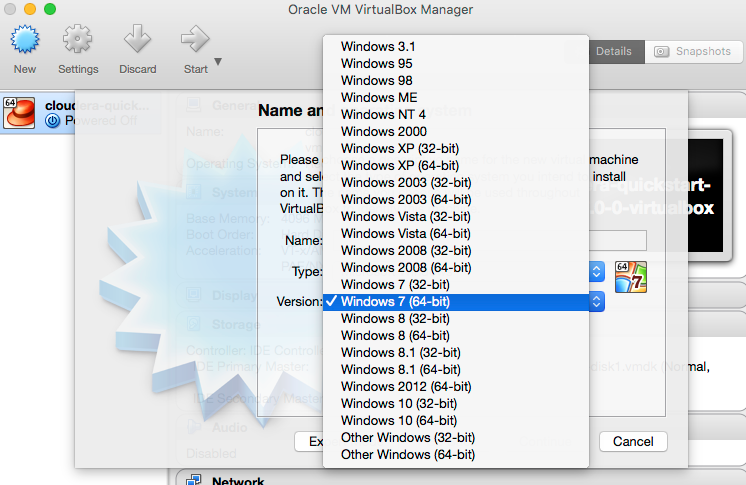Click the Discard toolbar icon
This screenshot has height=485, width=746.
pos(137,39)
